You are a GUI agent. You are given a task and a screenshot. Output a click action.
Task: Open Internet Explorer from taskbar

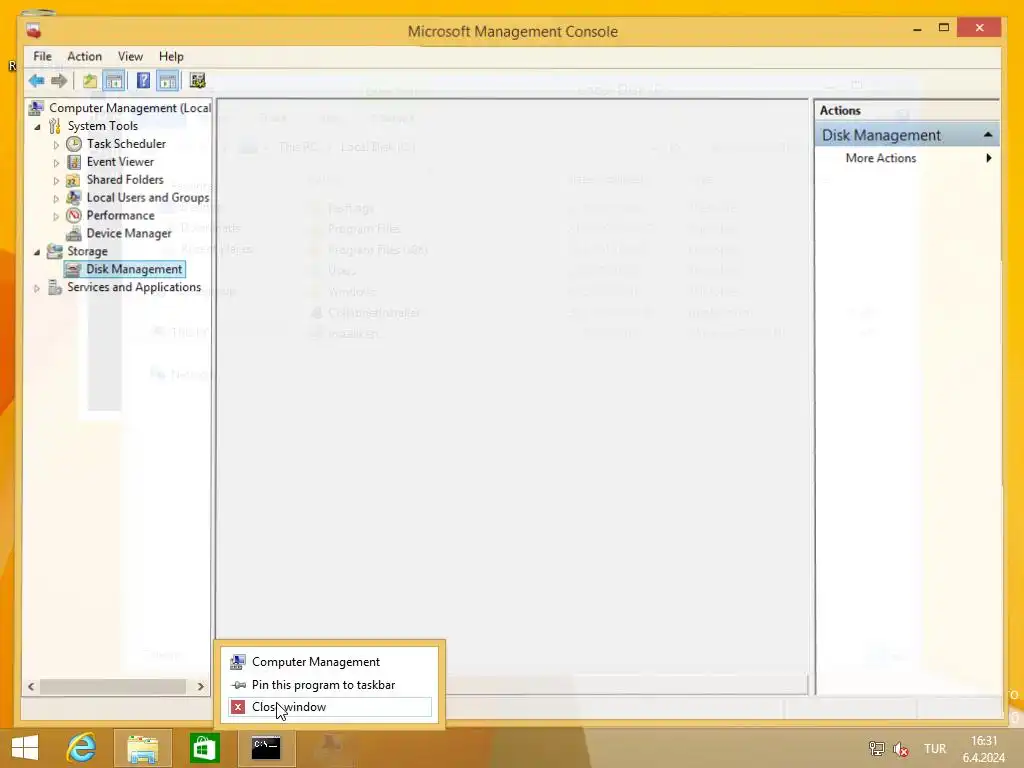tap(81, 748)
